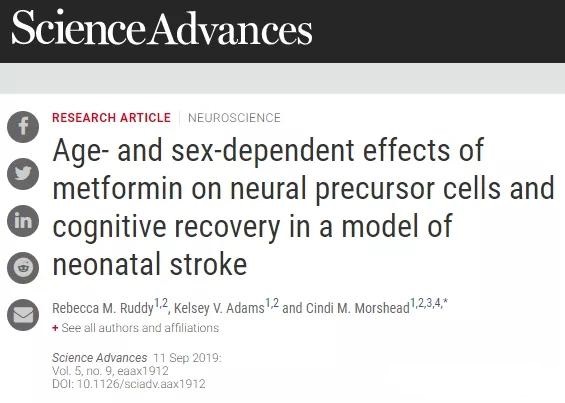Share article on Twitter
Image resolution: width=565 pixels, height=403 pixels.
coord(23,174)
